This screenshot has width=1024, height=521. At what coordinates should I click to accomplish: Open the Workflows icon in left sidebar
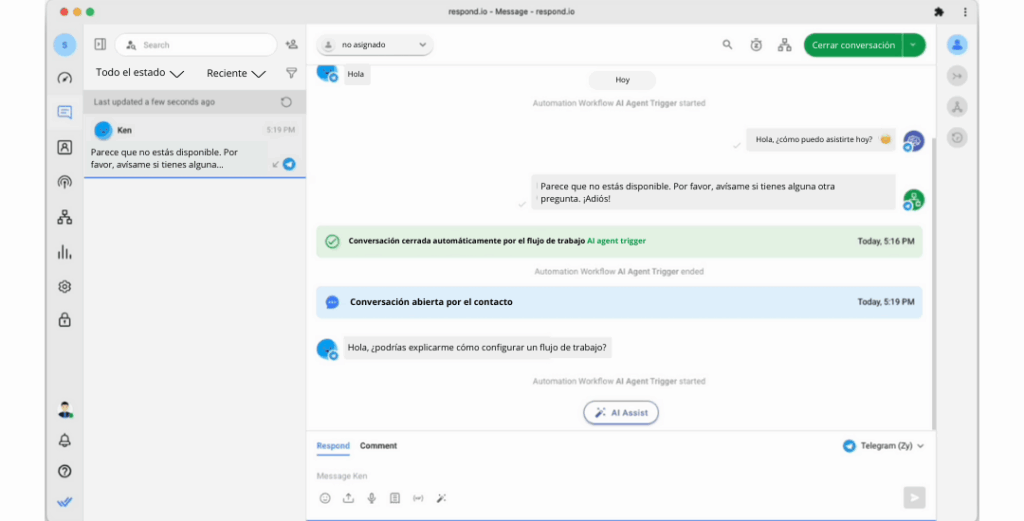tap(65, 217)
